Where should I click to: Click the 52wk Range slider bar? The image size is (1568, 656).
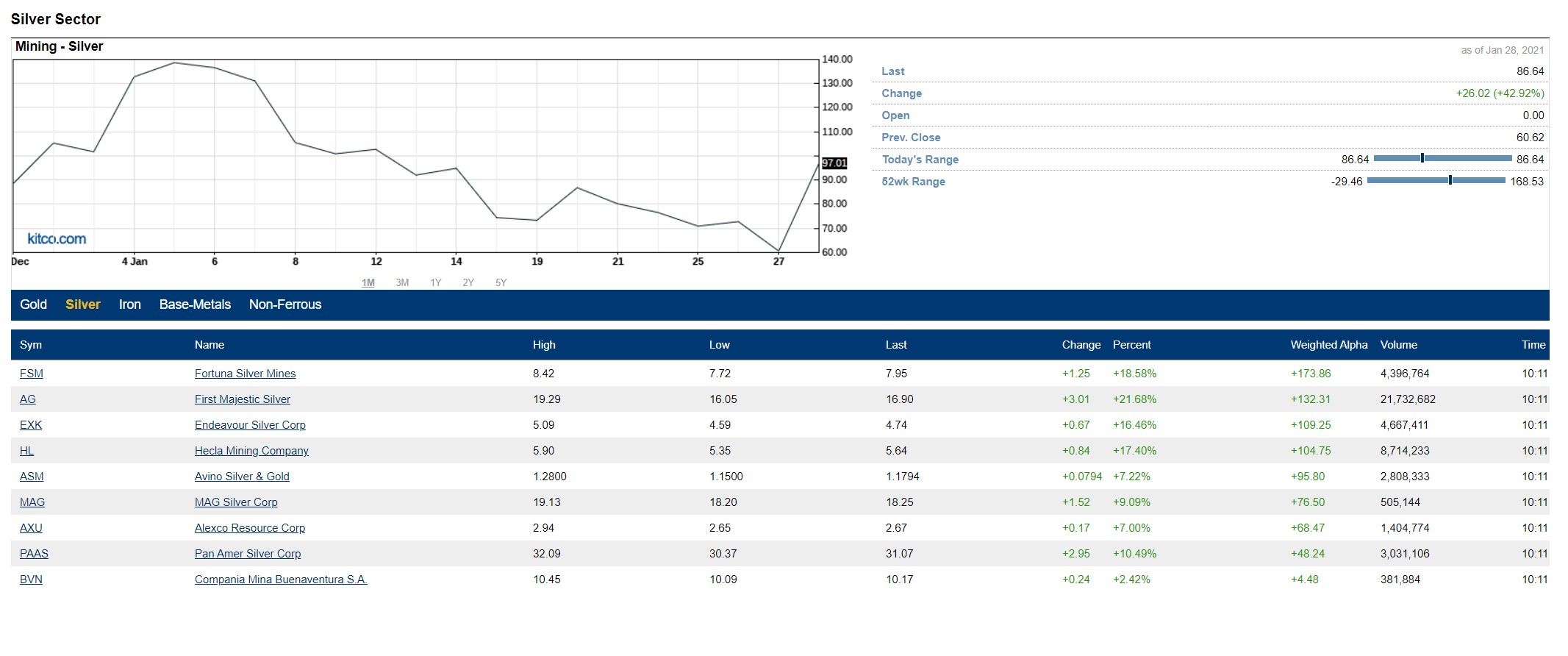[x=1436, y=180]
